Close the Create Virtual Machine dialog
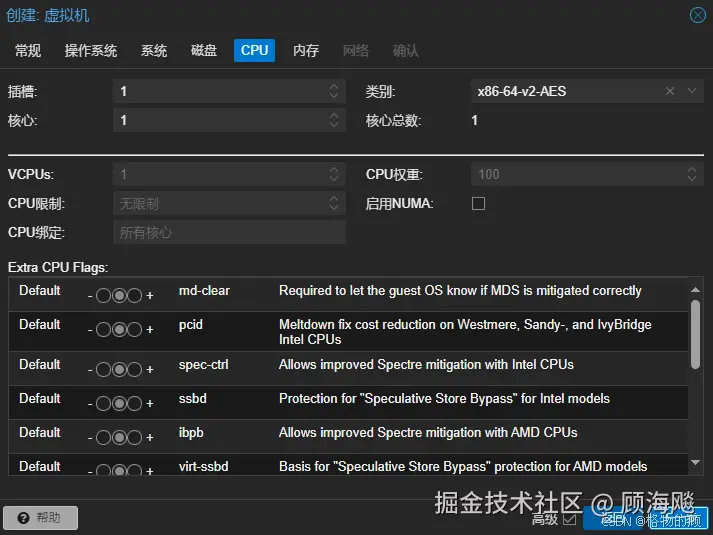 pos(698,15)
